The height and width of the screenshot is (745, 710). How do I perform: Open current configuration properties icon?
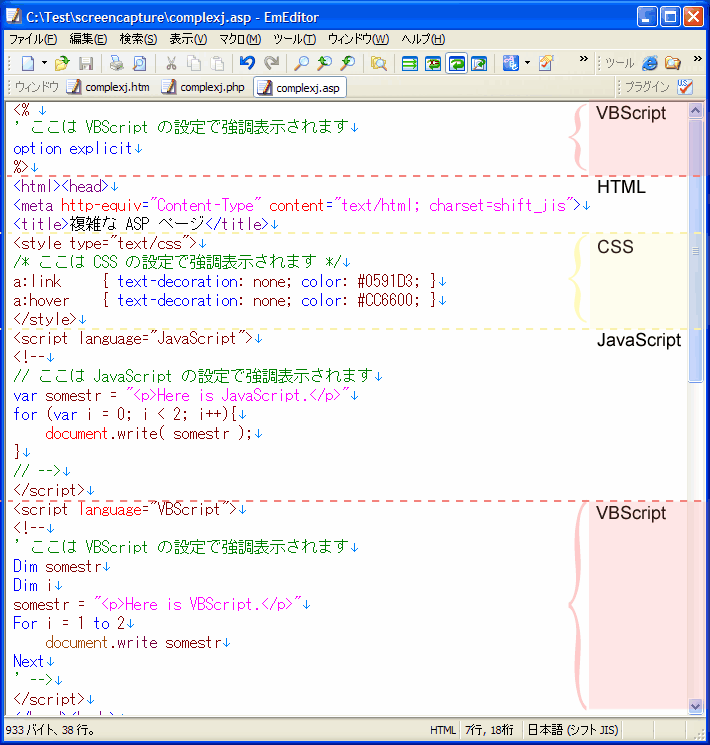(x=546, y=63)
